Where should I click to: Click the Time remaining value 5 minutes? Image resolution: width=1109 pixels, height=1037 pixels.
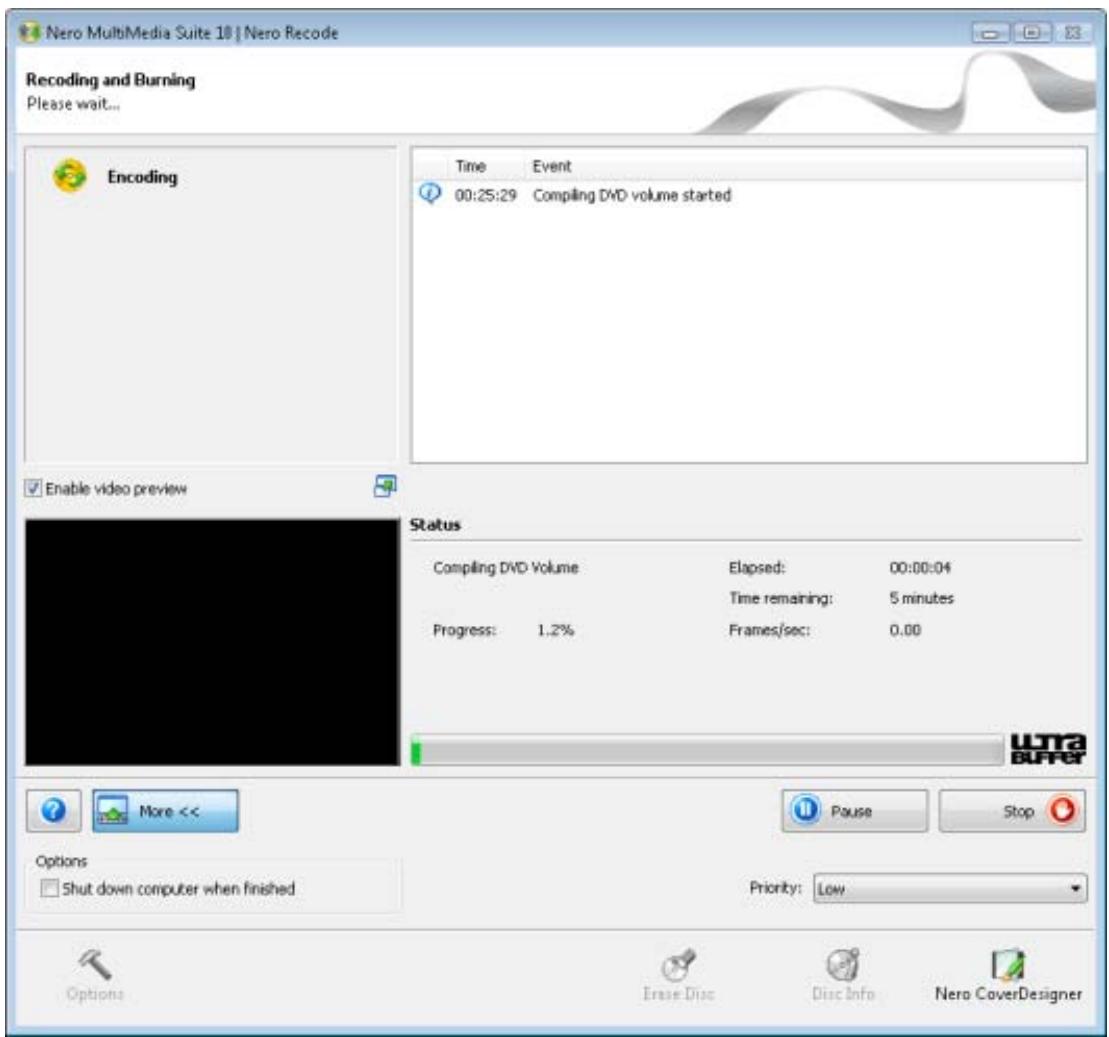click(921, 598)
